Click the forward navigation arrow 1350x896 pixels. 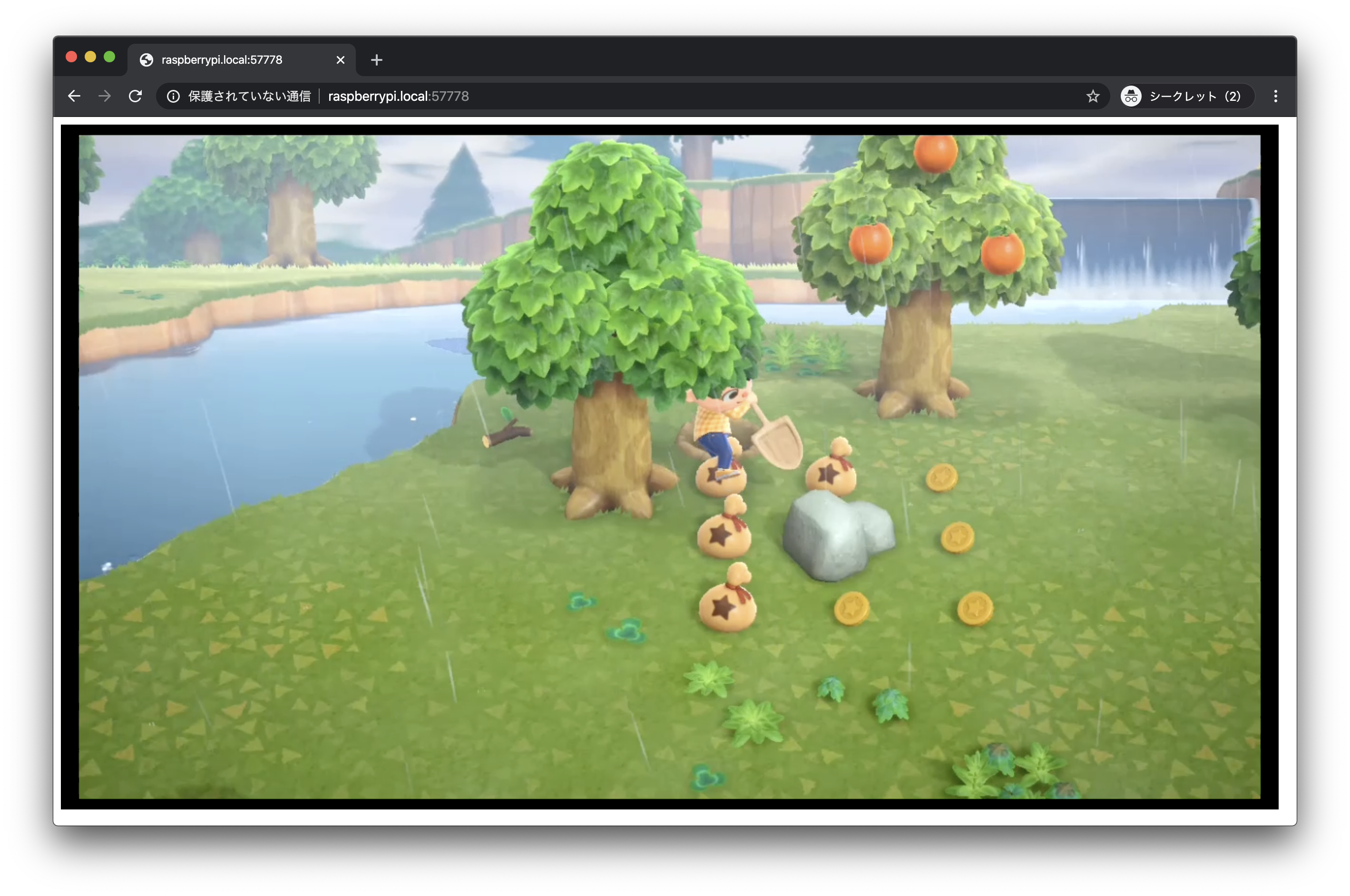click(x=105, y=96)
